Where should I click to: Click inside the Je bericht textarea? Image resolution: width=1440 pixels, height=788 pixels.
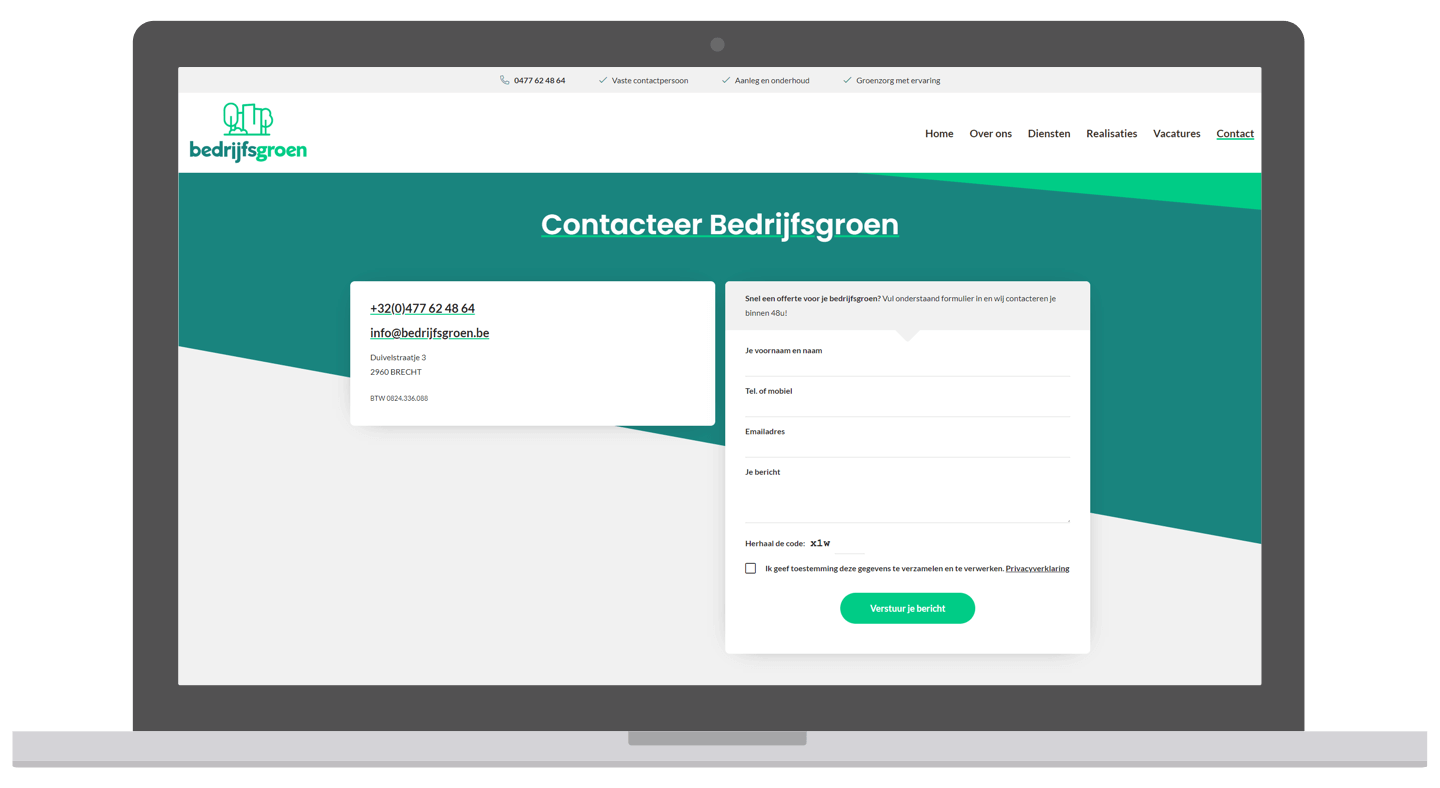pyautogui.click(x=907, y=500)
